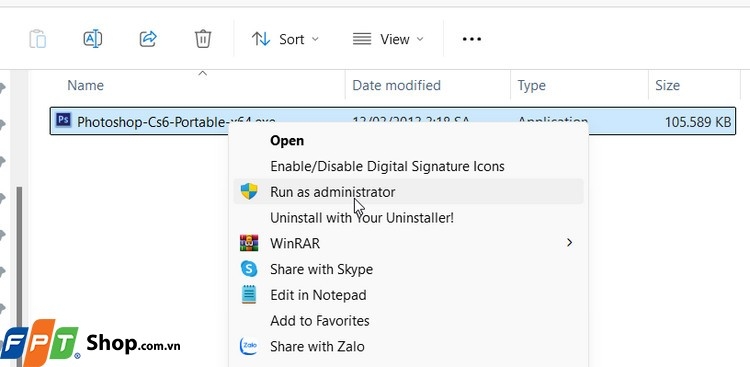
Task: Choose Edit in Notepad
Action: (x=408, y=295)
